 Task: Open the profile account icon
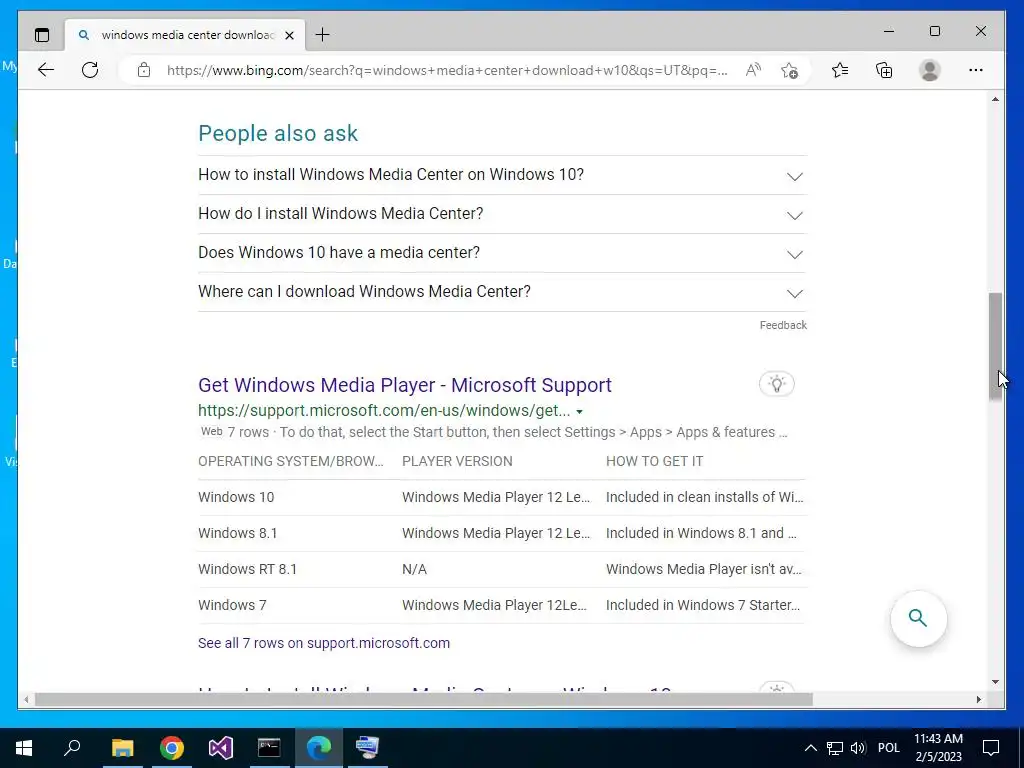tap(929, 70)
